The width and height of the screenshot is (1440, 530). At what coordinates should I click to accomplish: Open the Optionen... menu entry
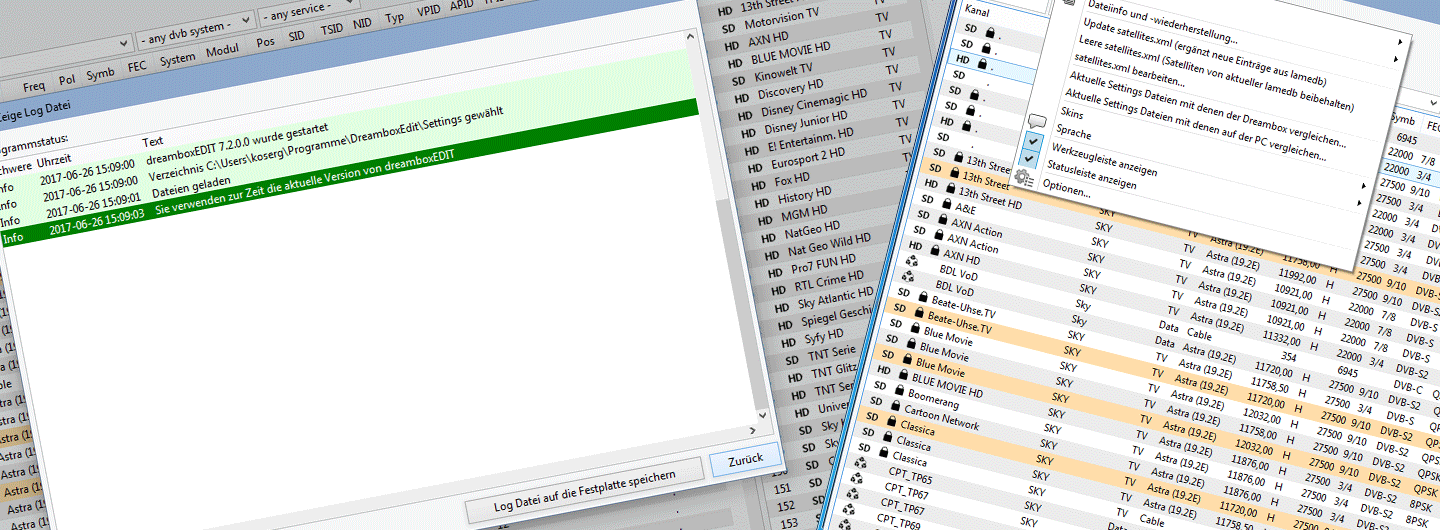[1066, 188]
